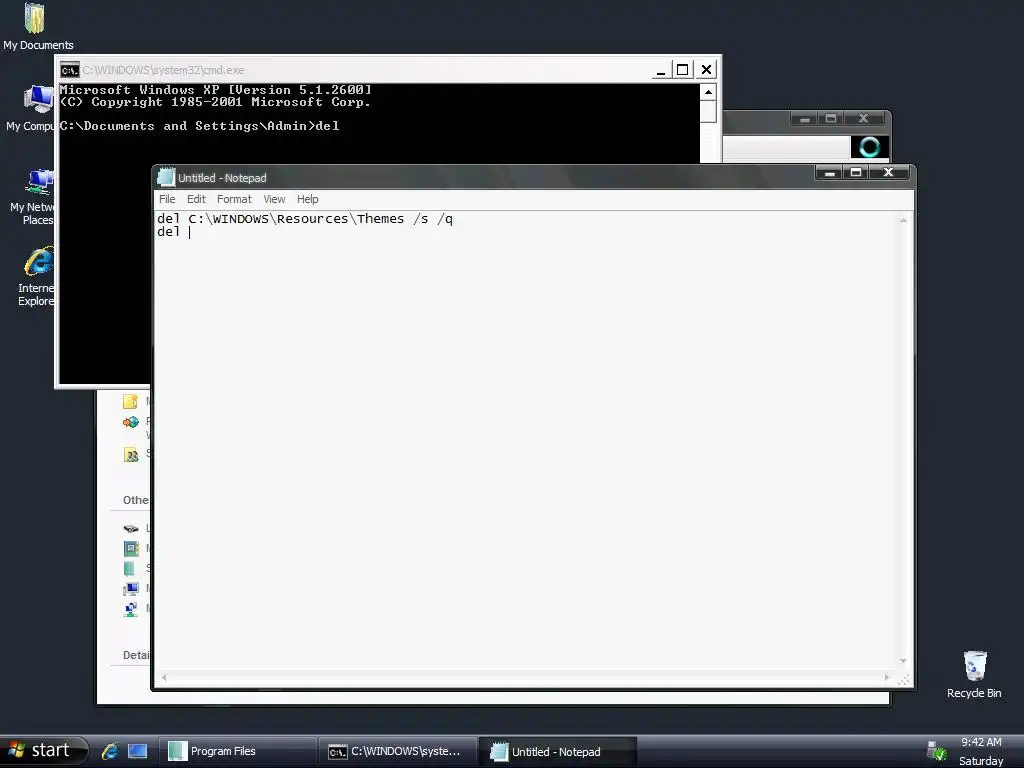Click the cmd.exe title bar icon
The width and height of the screenshot is (1024, 768).
(x=69, y=70)
